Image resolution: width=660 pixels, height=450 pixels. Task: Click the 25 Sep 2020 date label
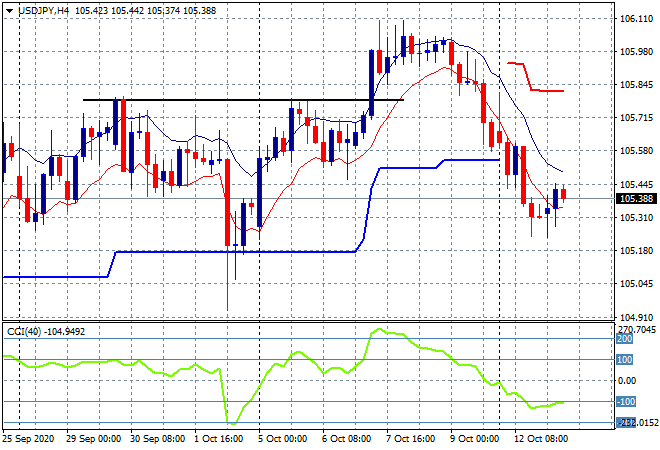pyautogui.click(x=29, y=439)
